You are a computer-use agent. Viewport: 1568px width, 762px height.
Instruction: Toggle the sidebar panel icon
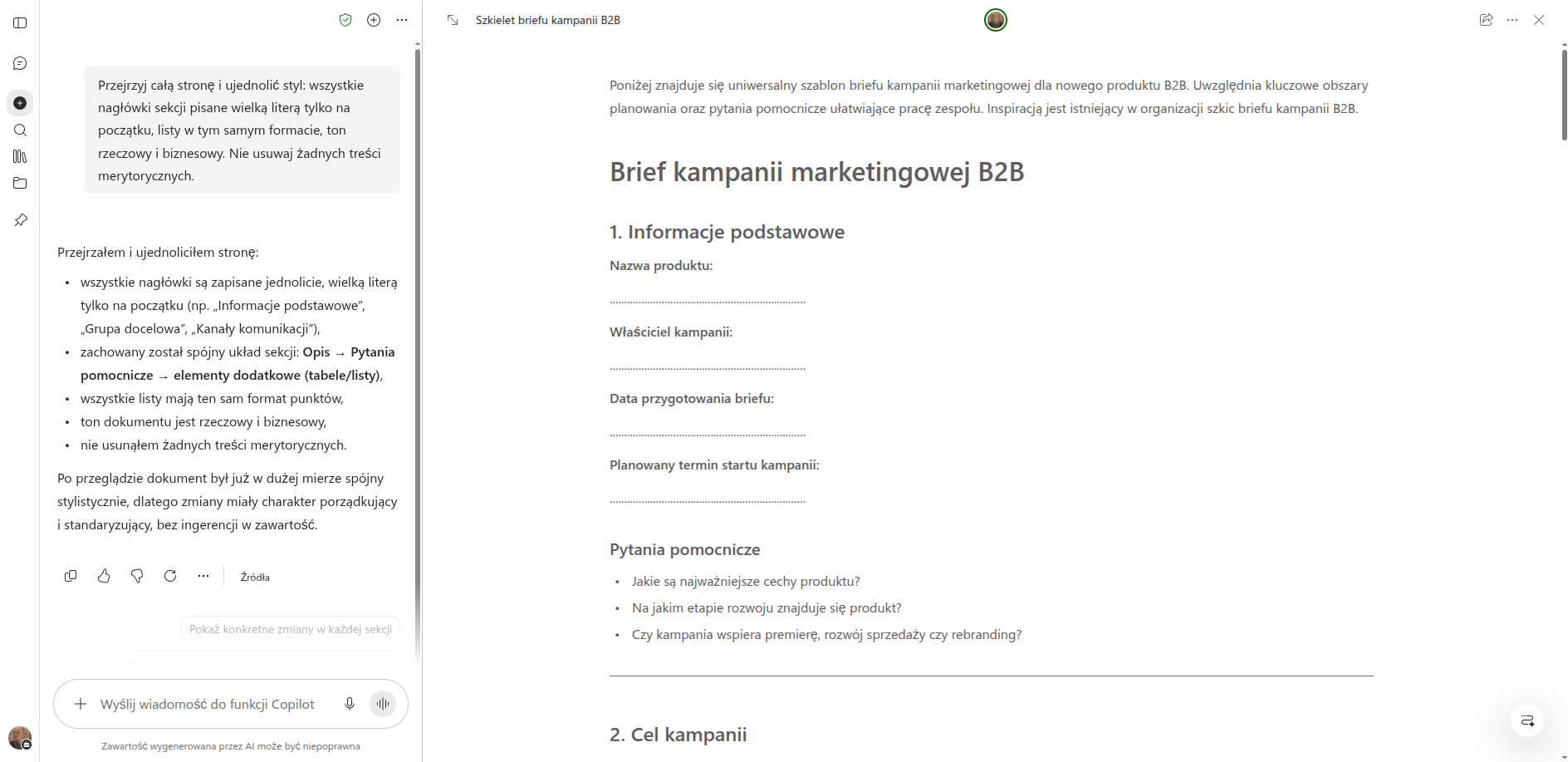click(20, 22)
